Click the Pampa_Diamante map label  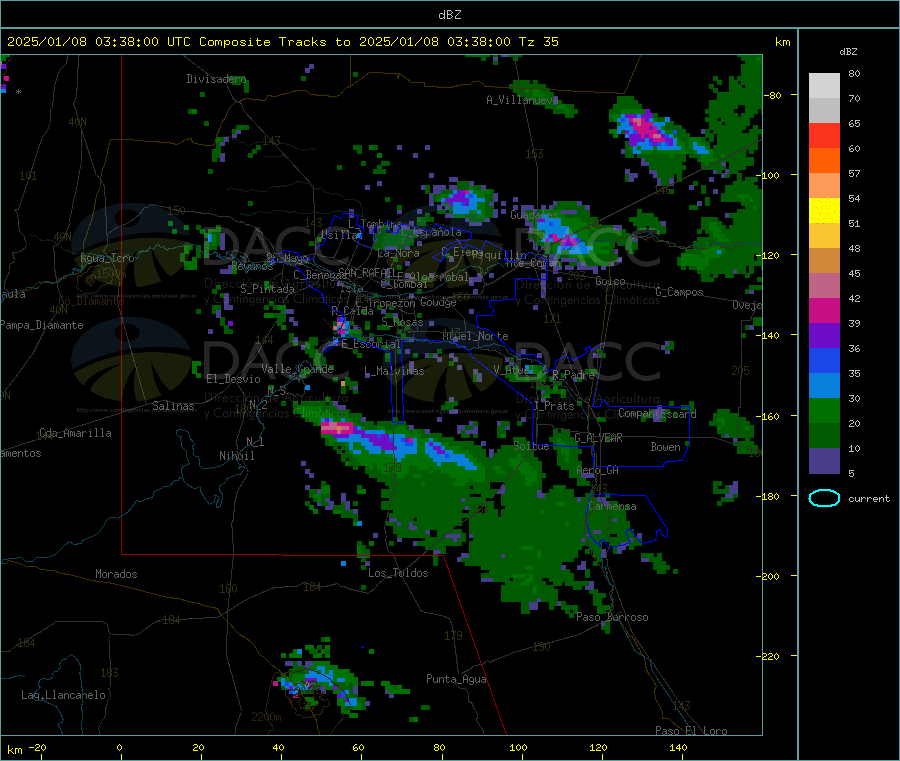[42, 325]
